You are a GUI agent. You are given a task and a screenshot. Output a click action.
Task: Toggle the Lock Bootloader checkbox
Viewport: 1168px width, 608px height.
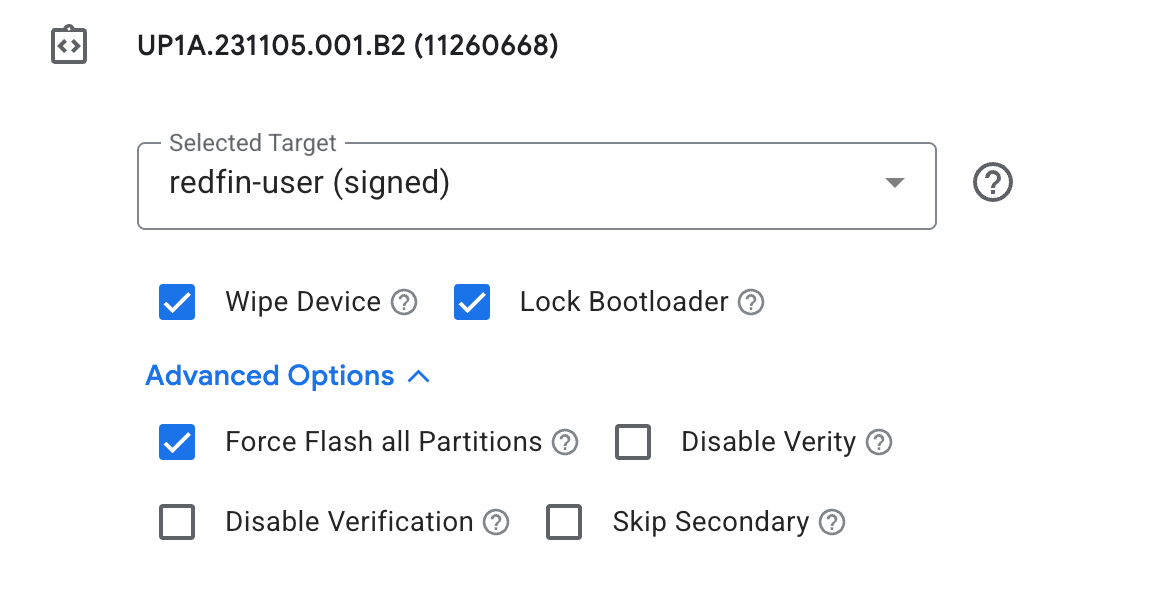[472, 302]
